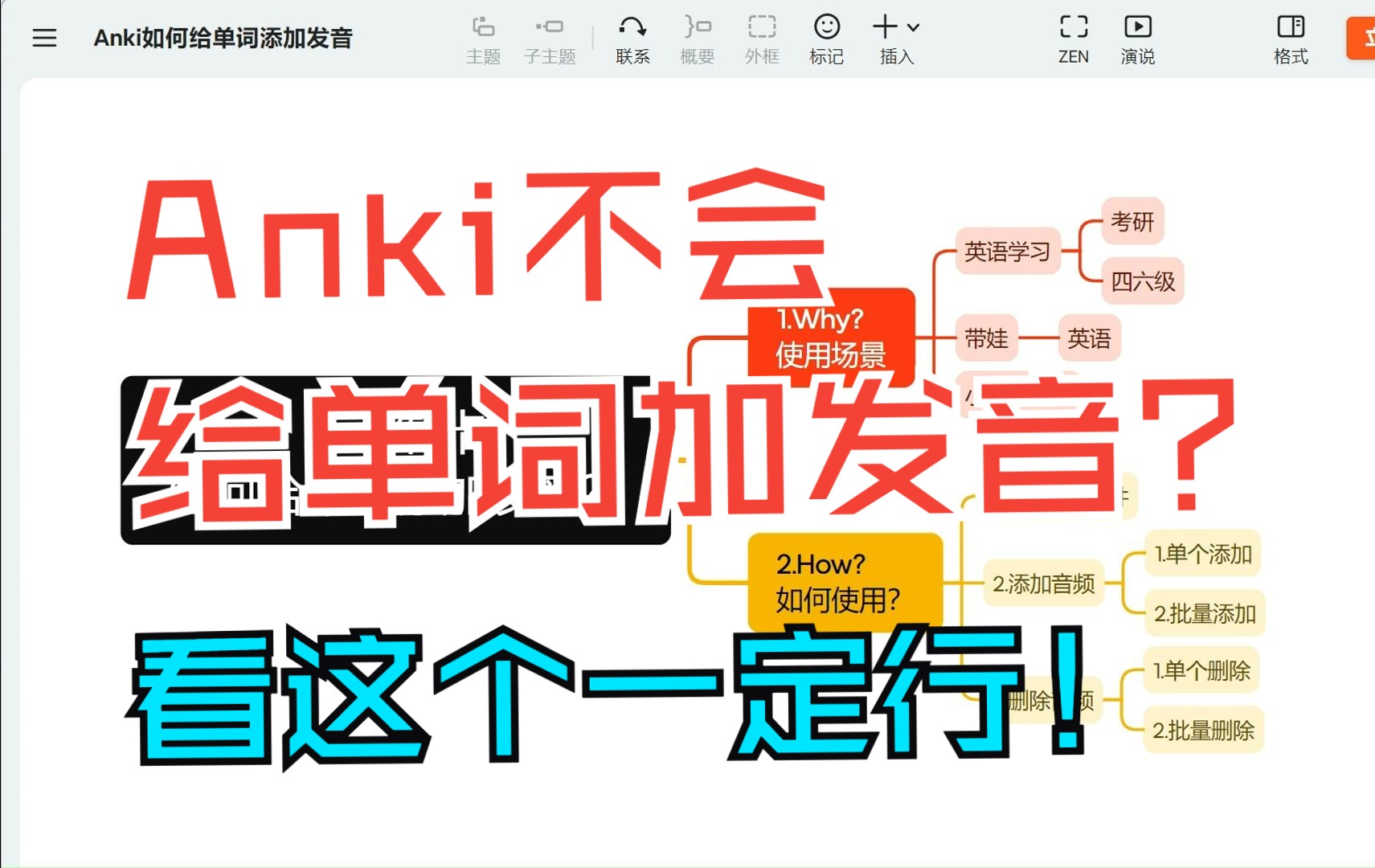Click the 主题 topic icon
The width and height of the screenshot is (1375, 868).
click(483, 39)
